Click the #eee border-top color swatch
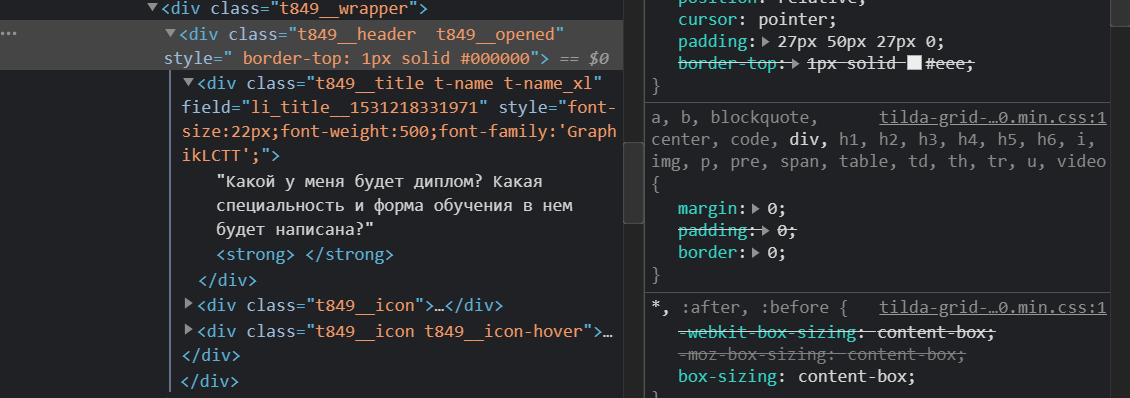Image resolution: width=1130 pixels, height=398 pixels. [915, 63]
